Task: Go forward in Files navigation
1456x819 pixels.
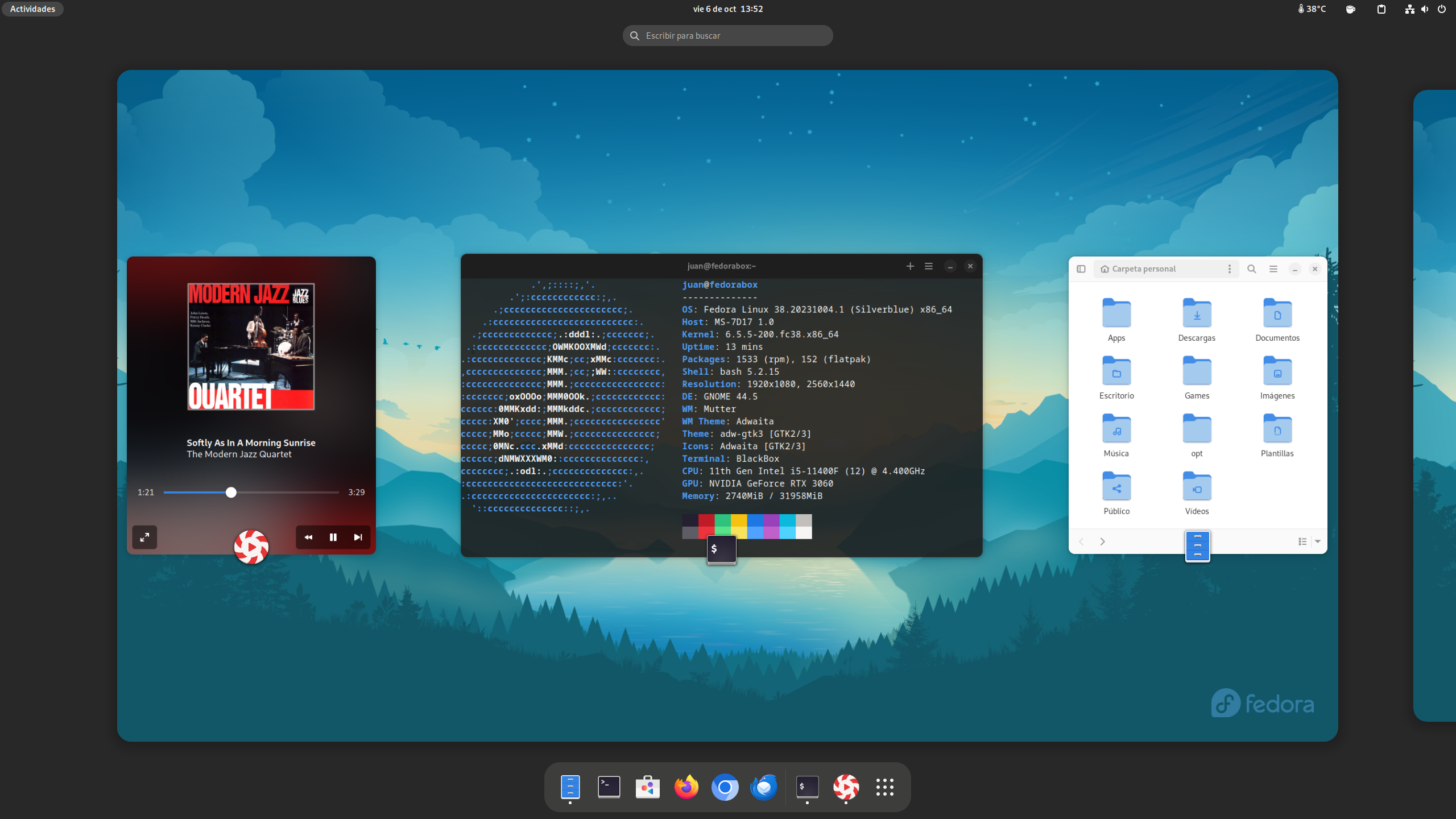Action: [x=1102, y=541]
